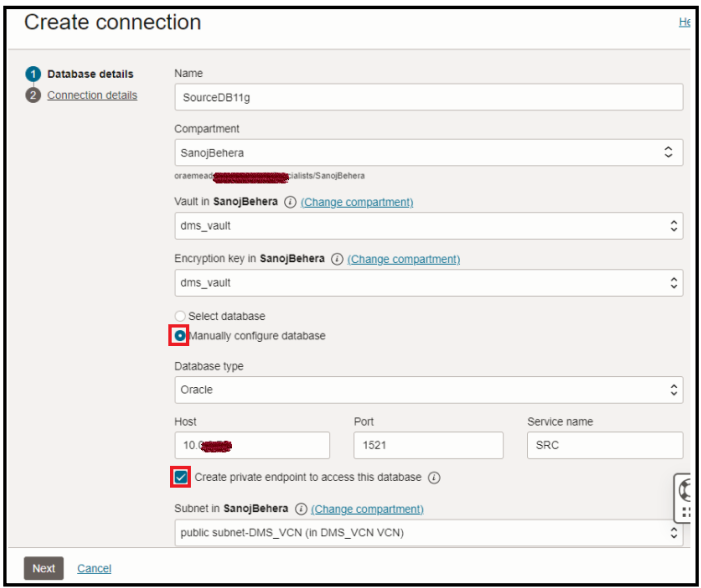Click the Next button
Viewport: 701px width, 588px height.
43,568
